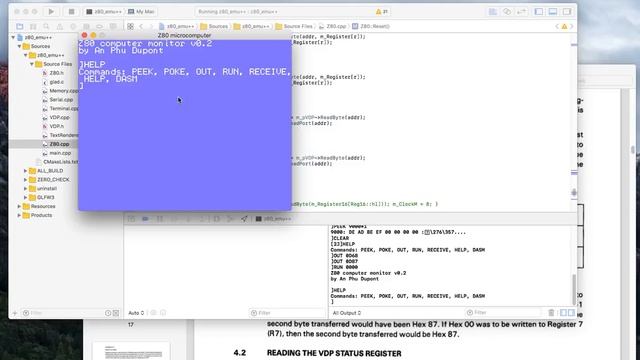Go back in editor history
Viewport: 640px width, 360px height.
(141, 26)
